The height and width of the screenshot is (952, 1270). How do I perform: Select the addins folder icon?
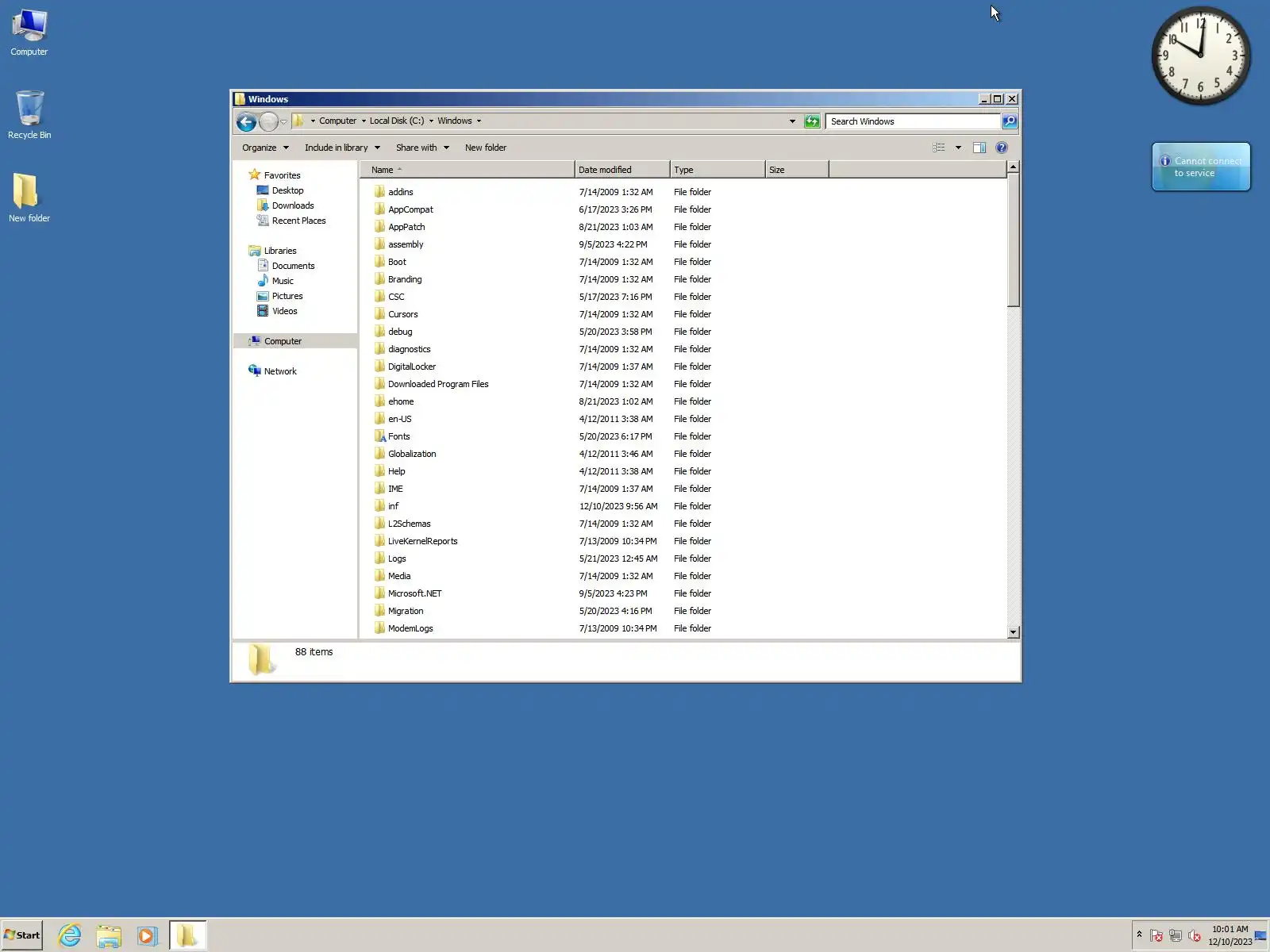click(x=380, y=192)
